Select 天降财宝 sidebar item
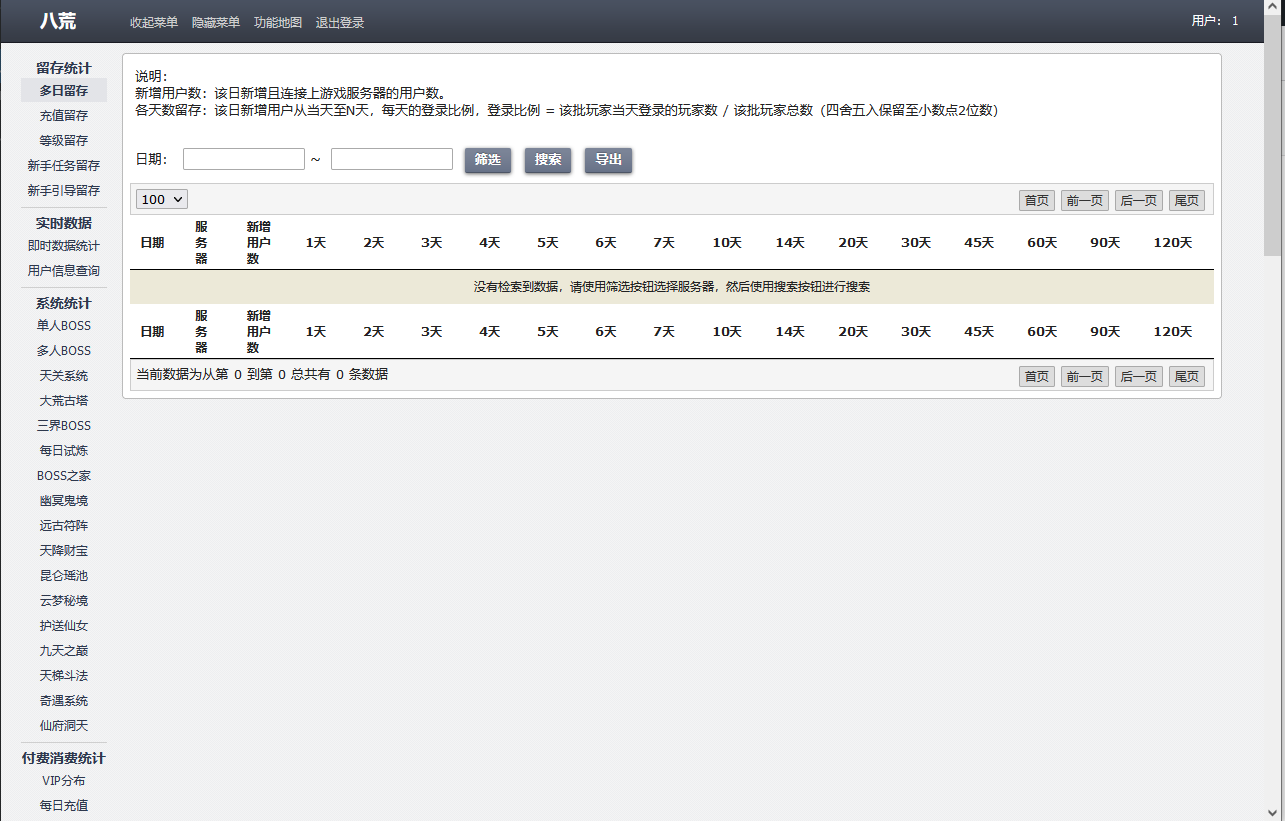1285x821 pixels. 64,550
